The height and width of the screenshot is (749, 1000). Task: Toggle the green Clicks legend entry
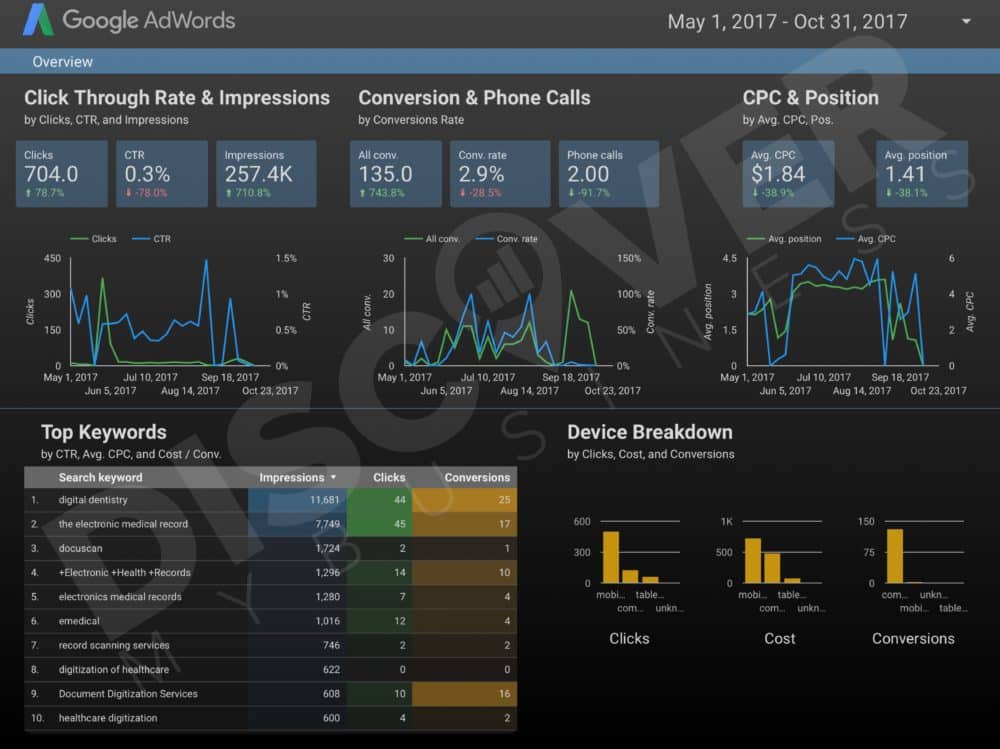coord(93,239)
